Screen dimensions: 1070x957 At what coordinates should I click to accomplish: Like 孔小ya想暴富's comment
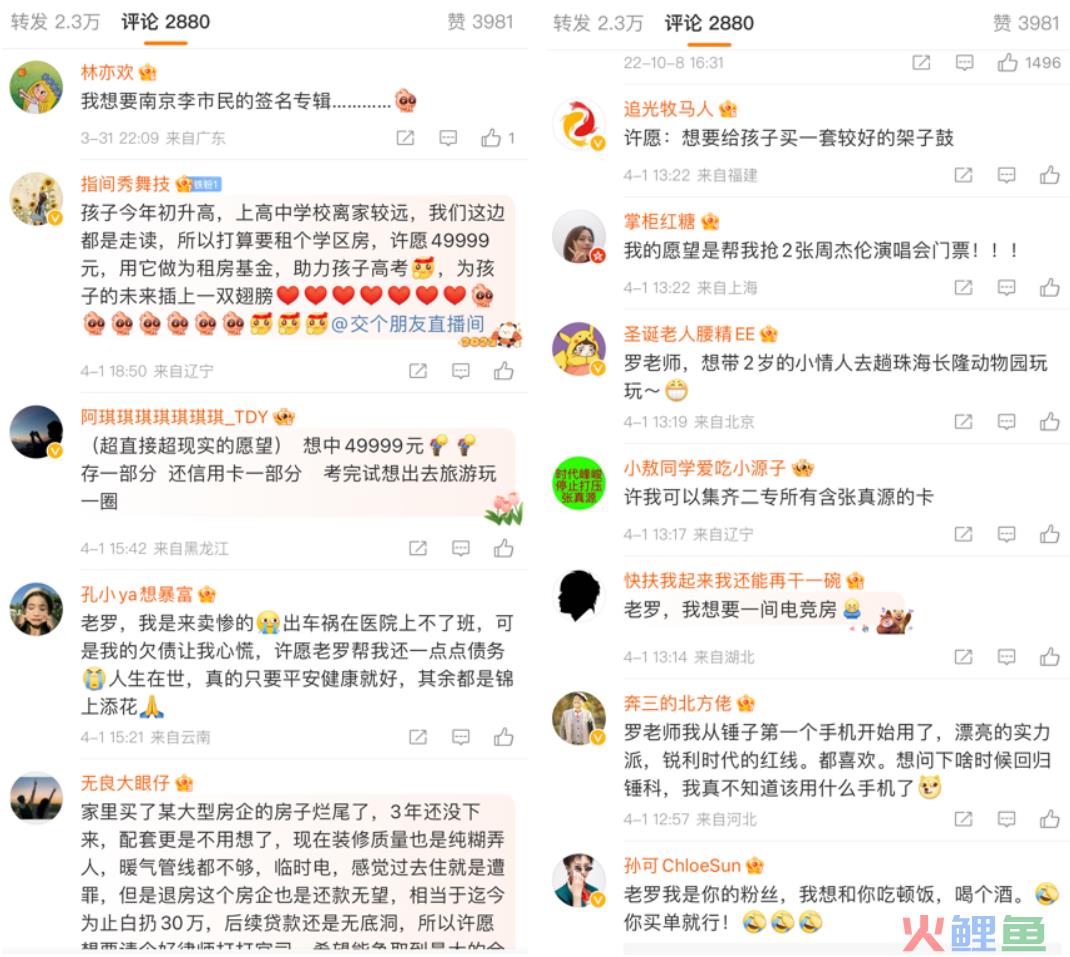point(504,737)
